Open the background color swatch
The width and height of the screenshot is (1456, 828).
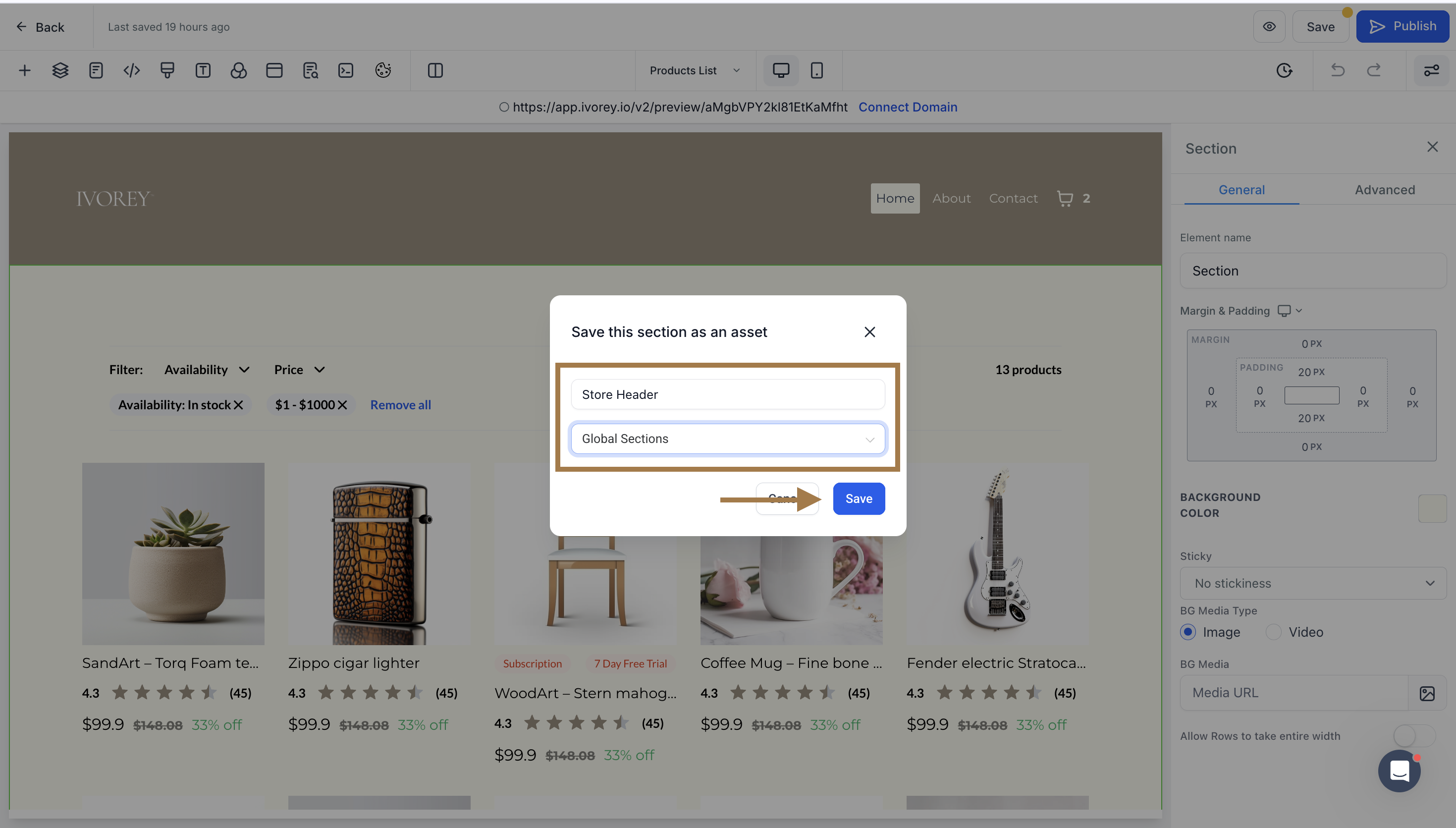(1432, 508)
